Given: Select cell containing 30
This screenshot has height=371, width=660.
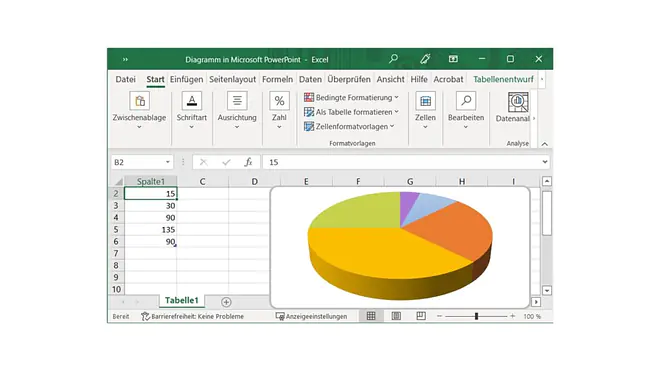Looking at the screenshot, I should (x=151, y=206).
